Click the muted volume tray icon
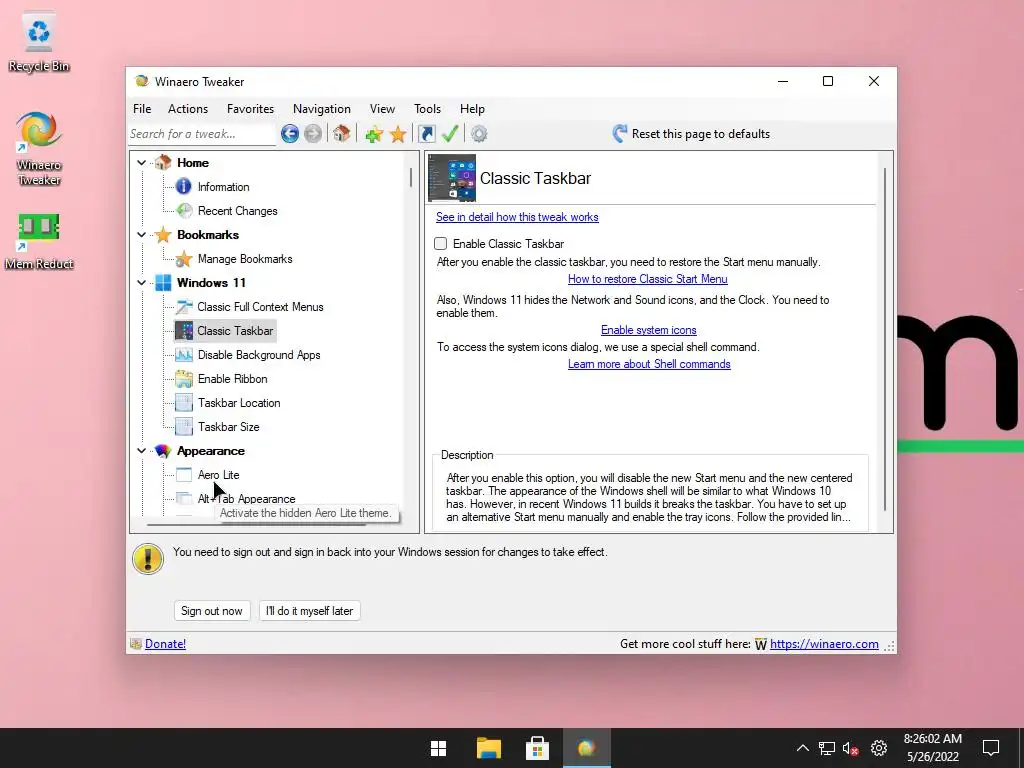 point(850,748)
